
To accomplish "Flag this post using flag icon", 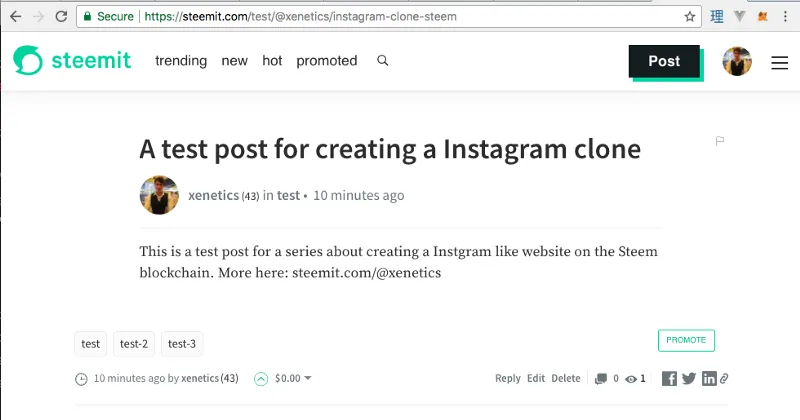I will pyautogui.click(x=719, y=141).
